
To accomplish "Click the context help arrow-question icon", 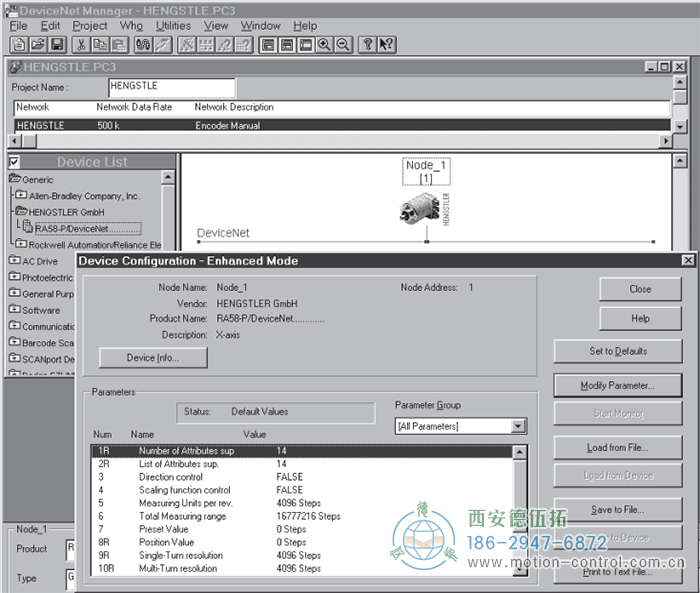I will point(387,44).
